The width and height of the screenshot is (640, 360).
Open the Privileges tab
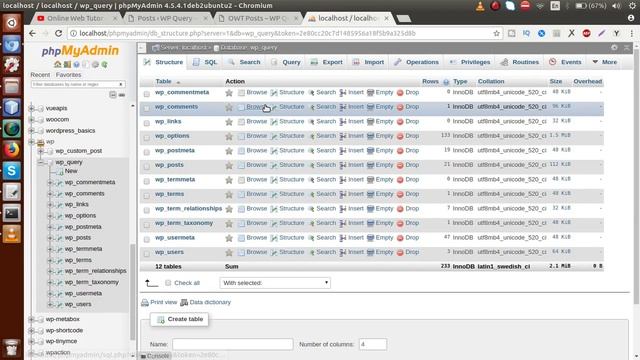[x=470, y=62]
